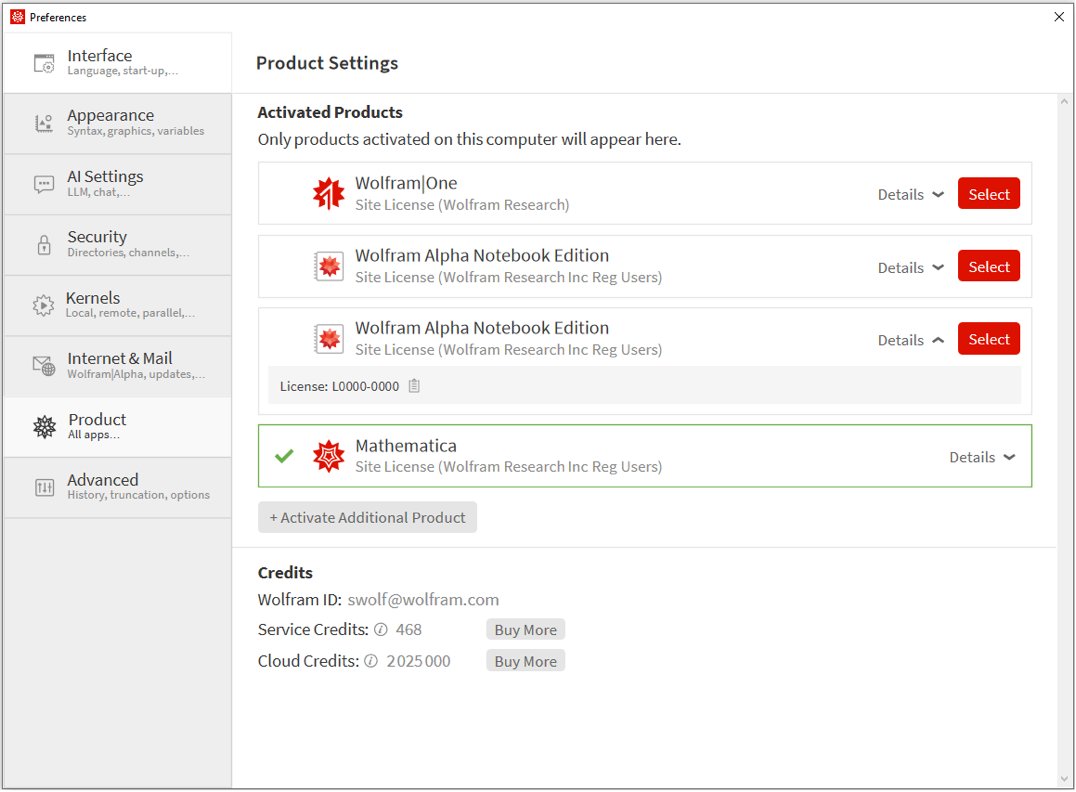Click the green checkmark beside Mathematica
This screenshot has height=792, width=1076.
coord(284,456)
